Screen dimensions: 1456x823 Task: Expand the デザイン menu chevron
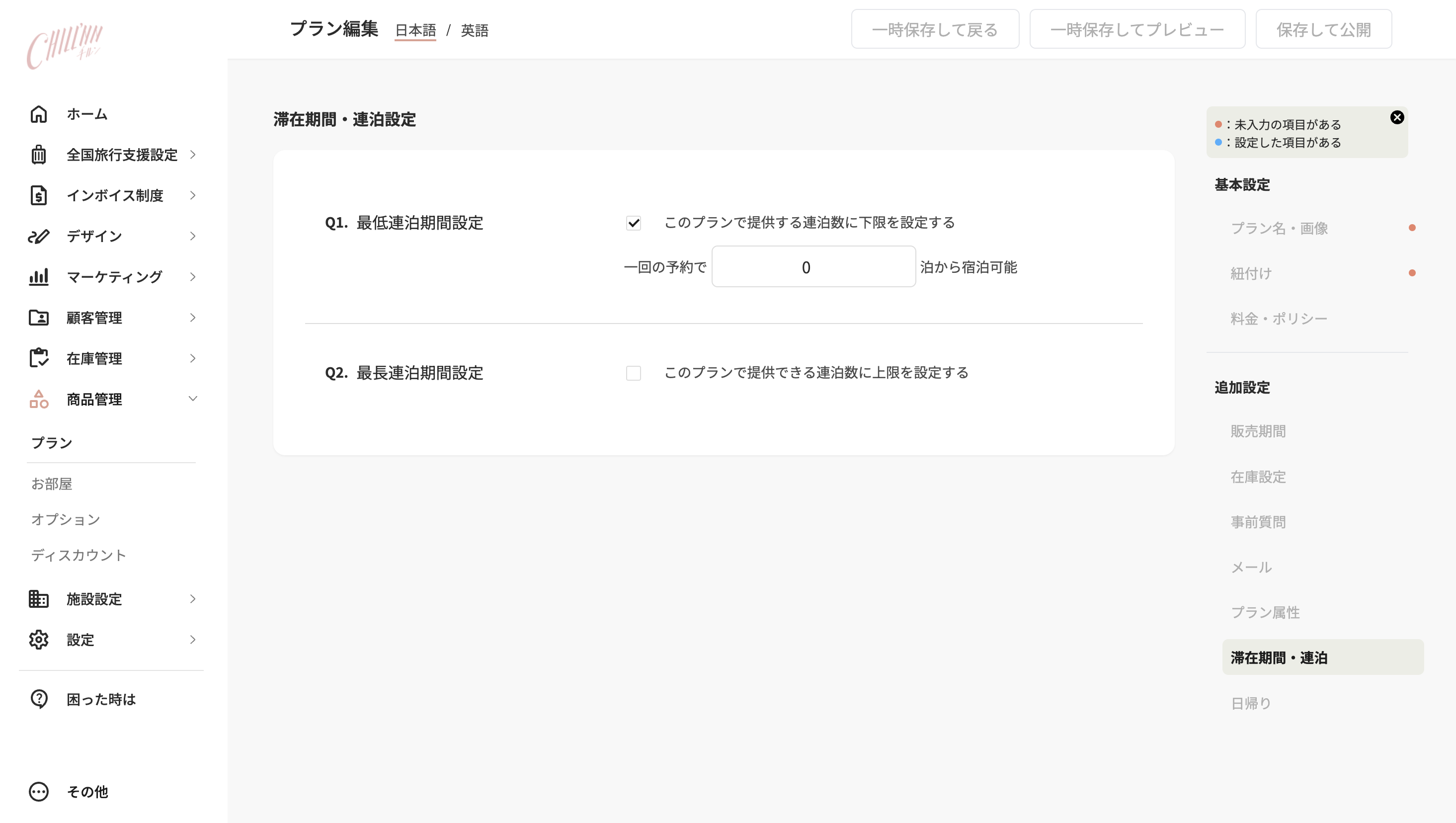click(193, 236)
